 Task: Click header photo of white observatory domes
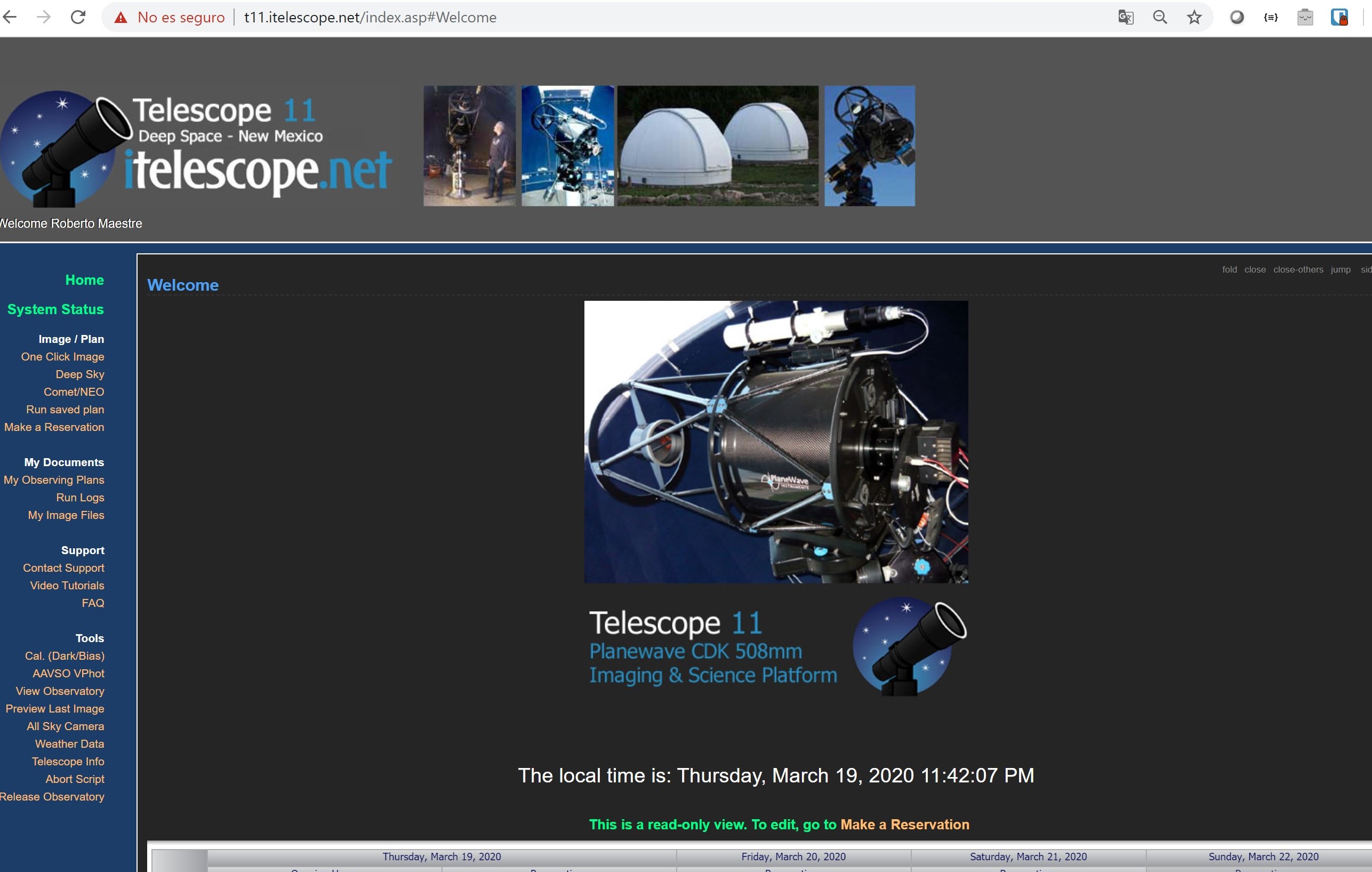718,146
